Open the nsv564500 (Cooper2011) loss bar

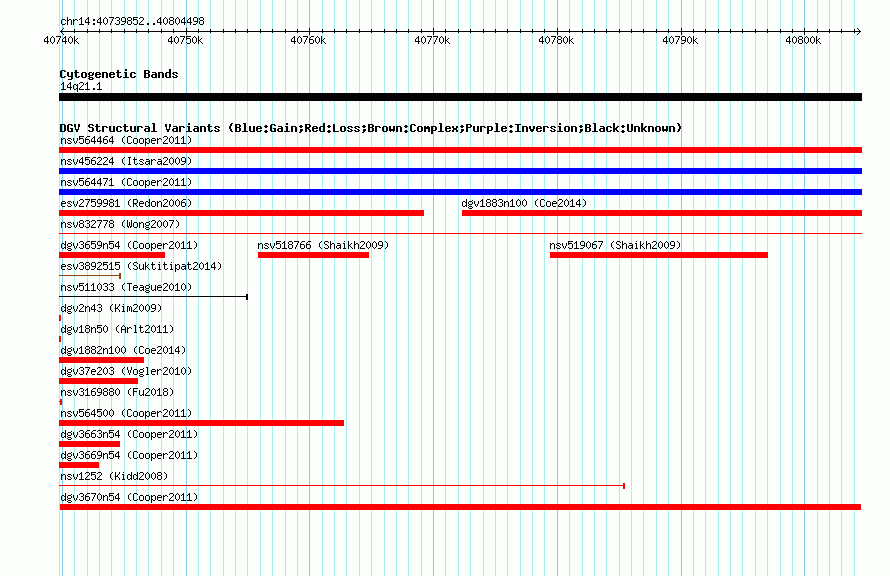pyautogui.click(x=201, y=423)
